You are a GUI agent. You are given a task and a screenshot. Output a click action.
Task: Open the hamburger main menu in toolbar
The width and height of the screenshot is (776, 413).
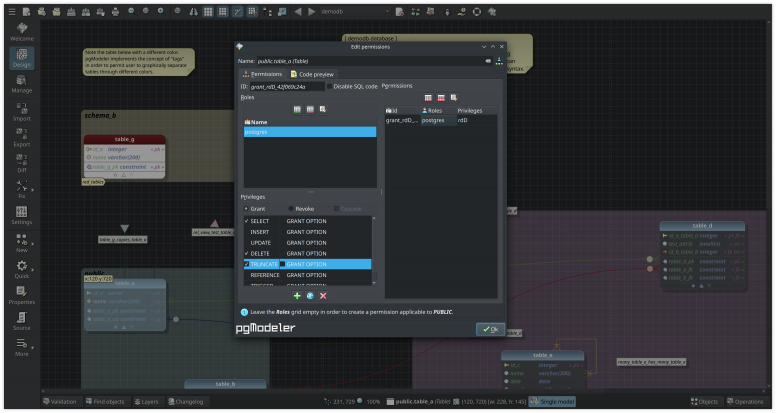[x=12, y=11]
